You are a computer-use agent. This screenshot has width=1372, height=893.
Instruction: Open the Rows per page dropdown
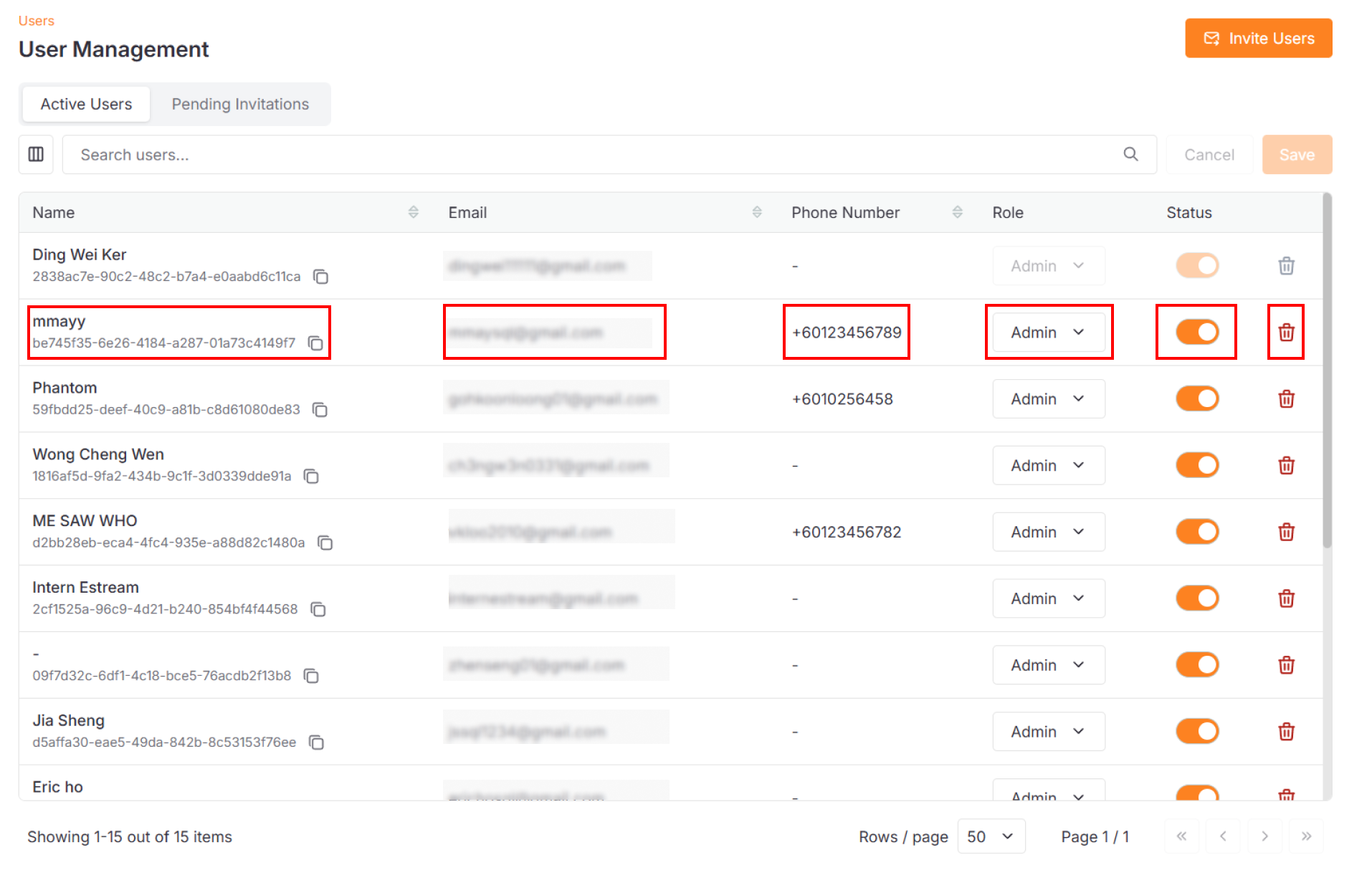pos(991,836)
